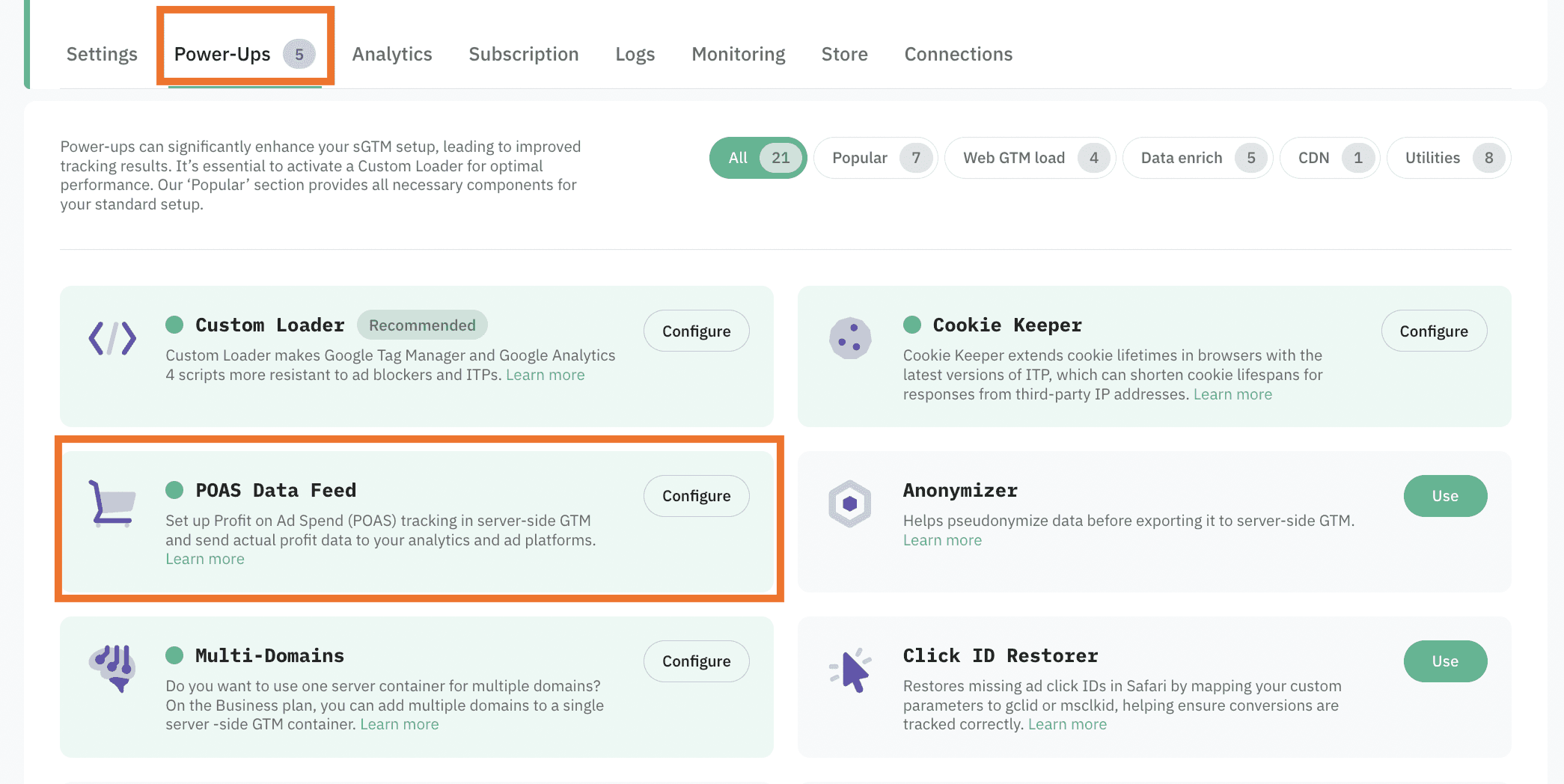1564x784 pixels.
Task: Show All power-ups filter
Action: tap(757, 158)
